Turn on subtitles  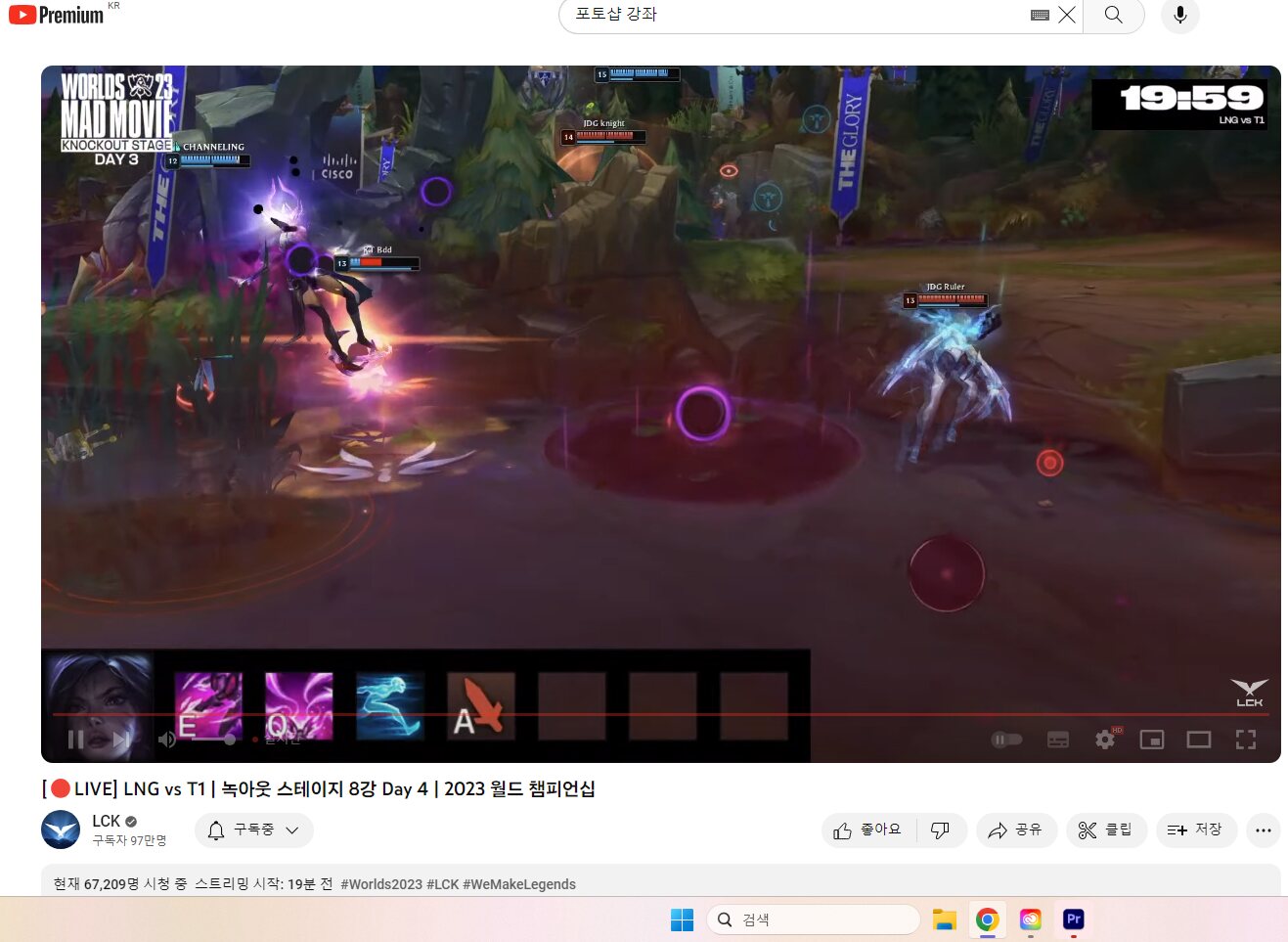tap(1058, 740)
